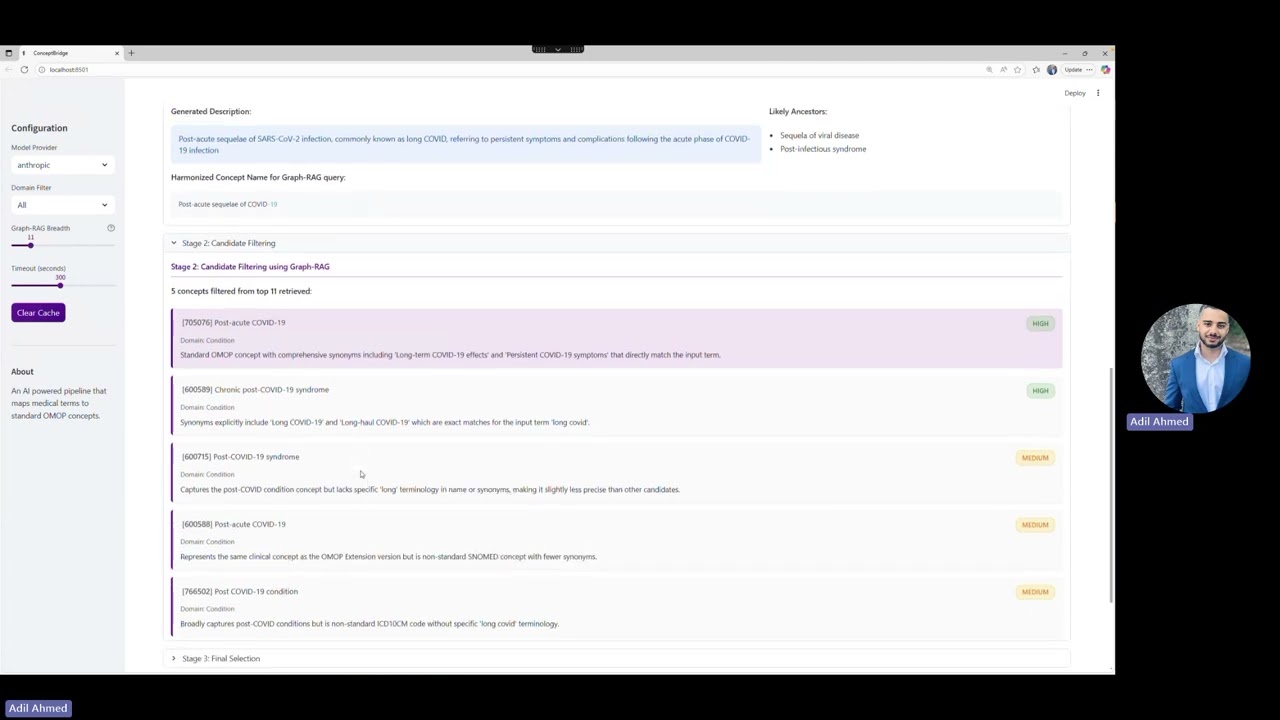Select candidate [705076] Post-acute COVID-19
This screenshot has width=1280, height=720.
click(x=616, y=338)
